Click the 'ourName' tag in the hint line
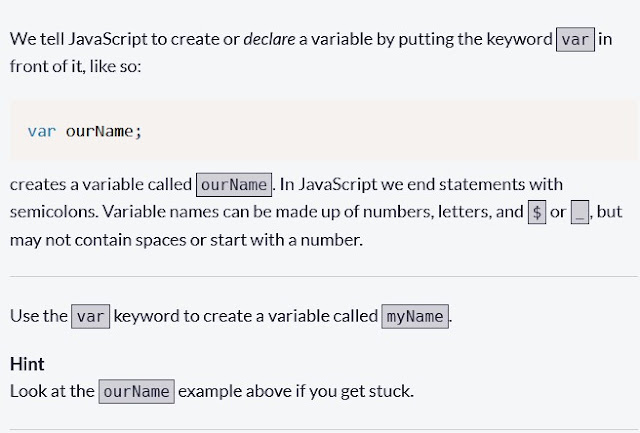 pyautogui.click(x=137, y=392)
